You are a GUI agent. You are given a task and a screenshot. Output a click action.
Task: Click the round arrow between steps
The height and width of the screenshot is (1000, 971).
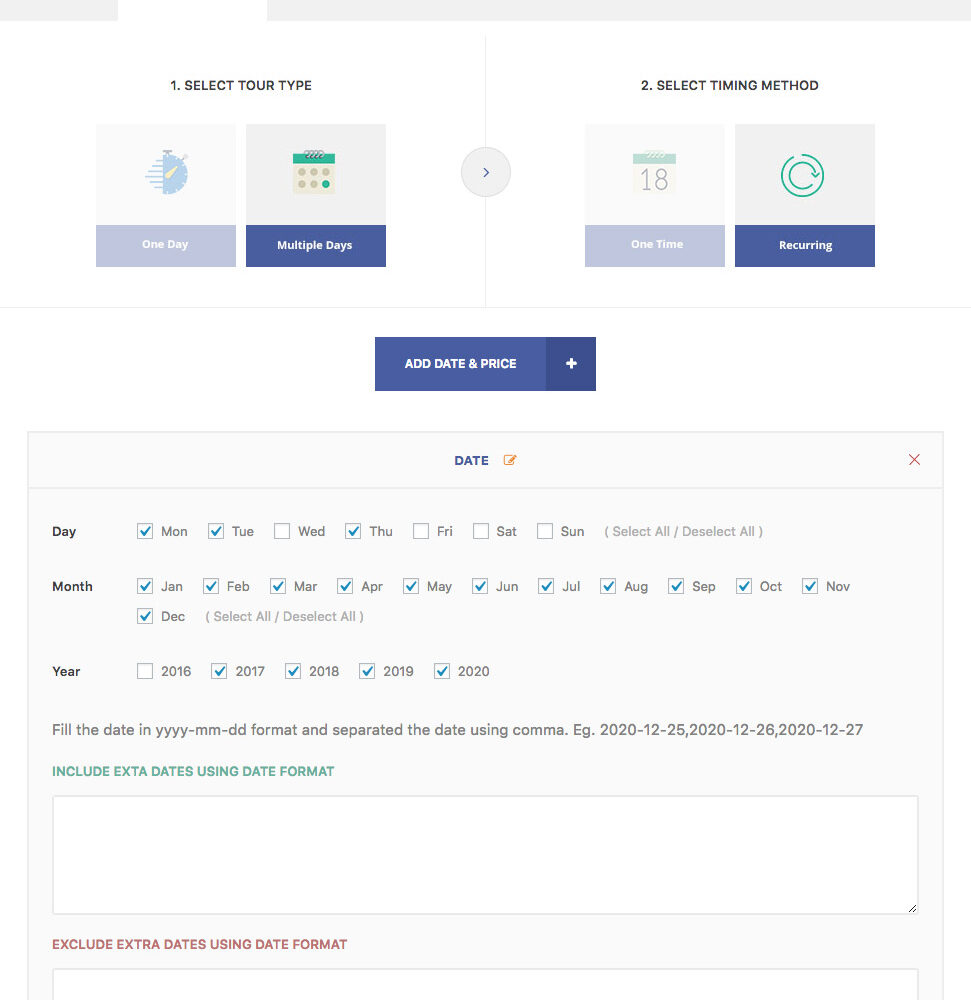486,172
